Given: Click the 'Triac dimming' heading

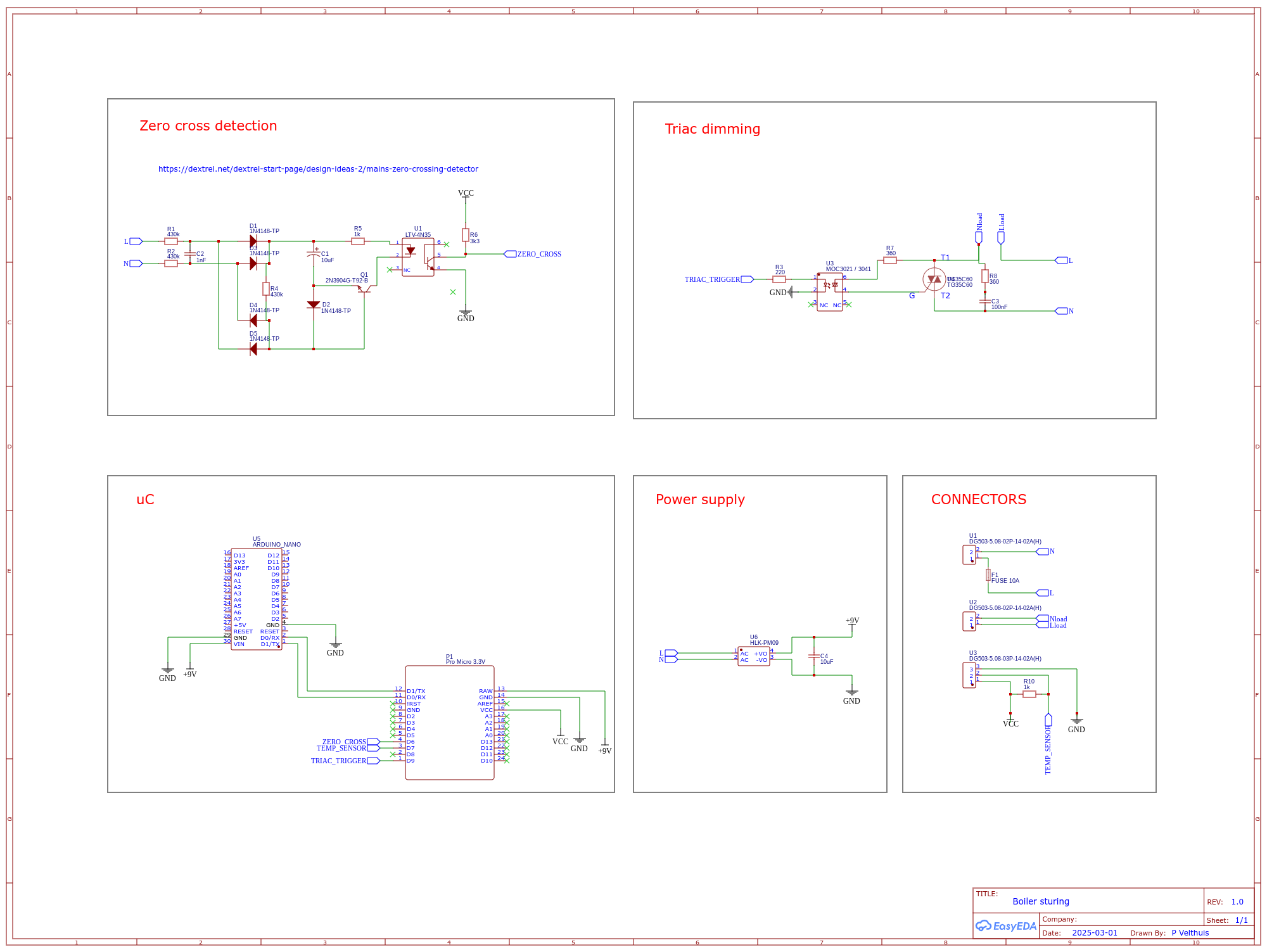Looking at the screenshot, I should click(x=713, y=129).
